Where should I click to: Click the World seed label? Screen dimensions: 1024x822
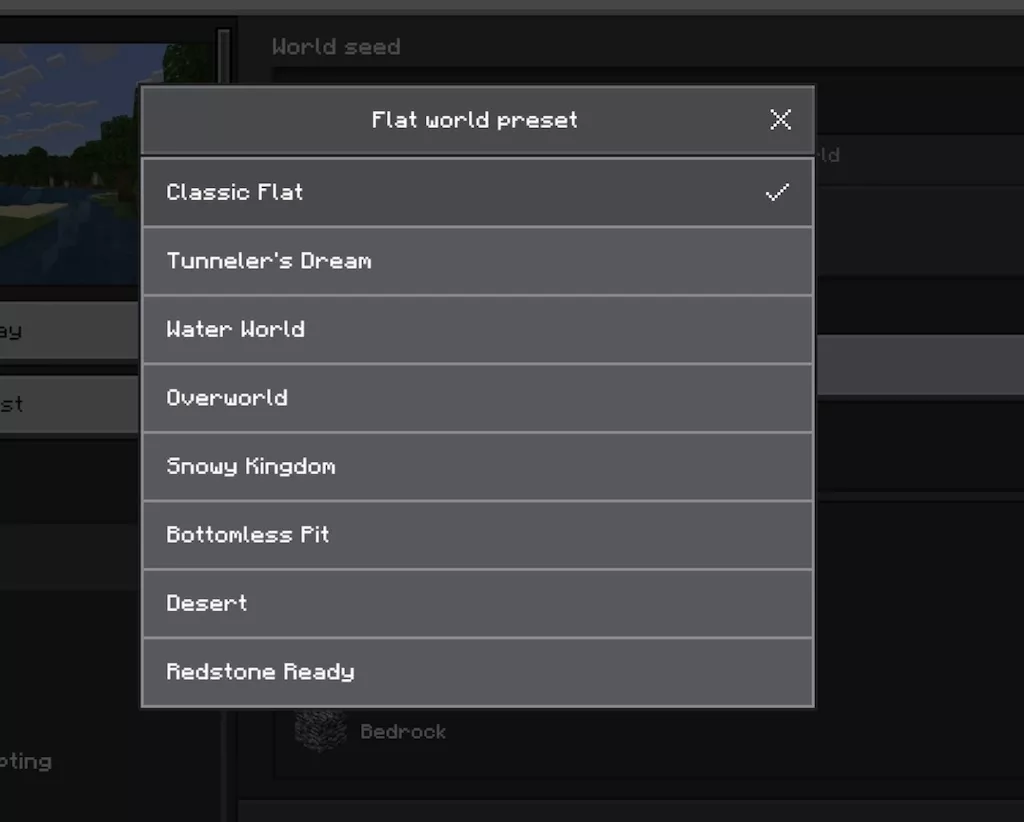point(336,47)
